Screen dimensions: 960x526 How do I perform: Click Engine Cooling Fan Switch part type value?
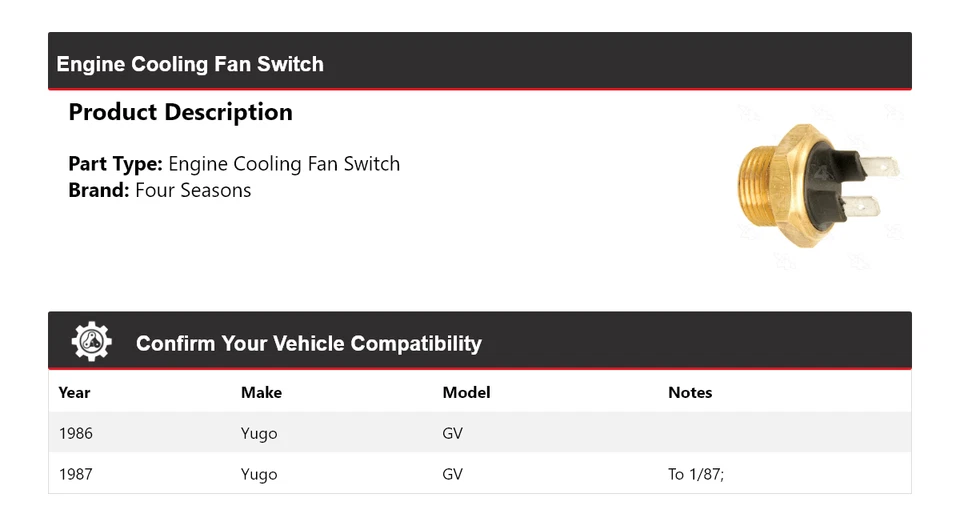(x=284, y=164)
